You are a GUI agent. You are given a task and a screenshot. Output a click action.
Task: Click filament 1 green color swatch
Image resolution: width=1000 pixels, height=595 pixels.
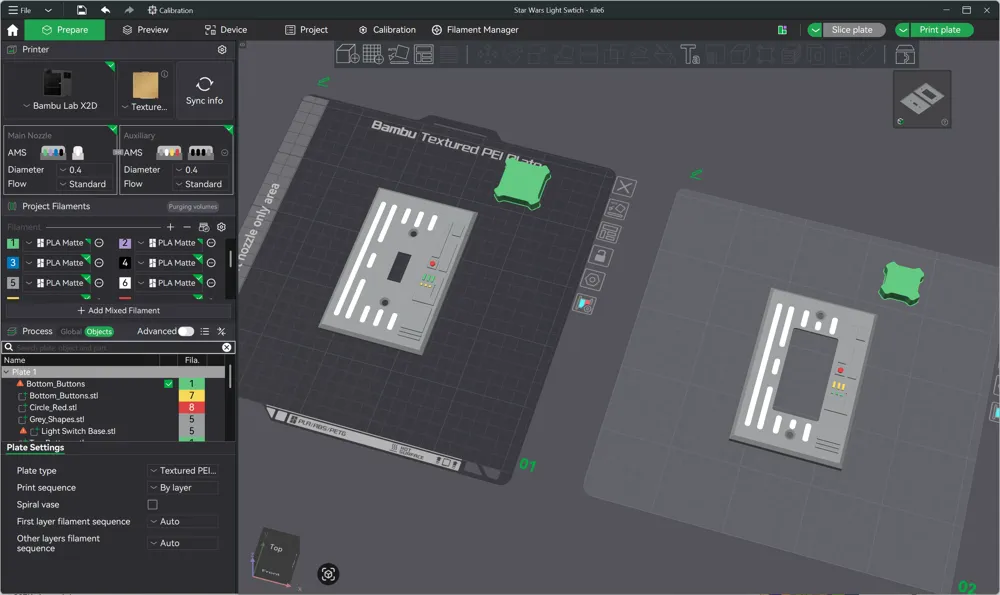[x=13, y=243]
